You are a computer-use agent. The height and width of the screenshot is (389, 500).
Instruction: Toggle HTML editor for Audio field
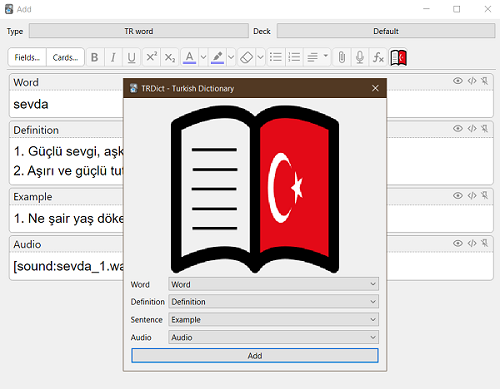[472, 243]
